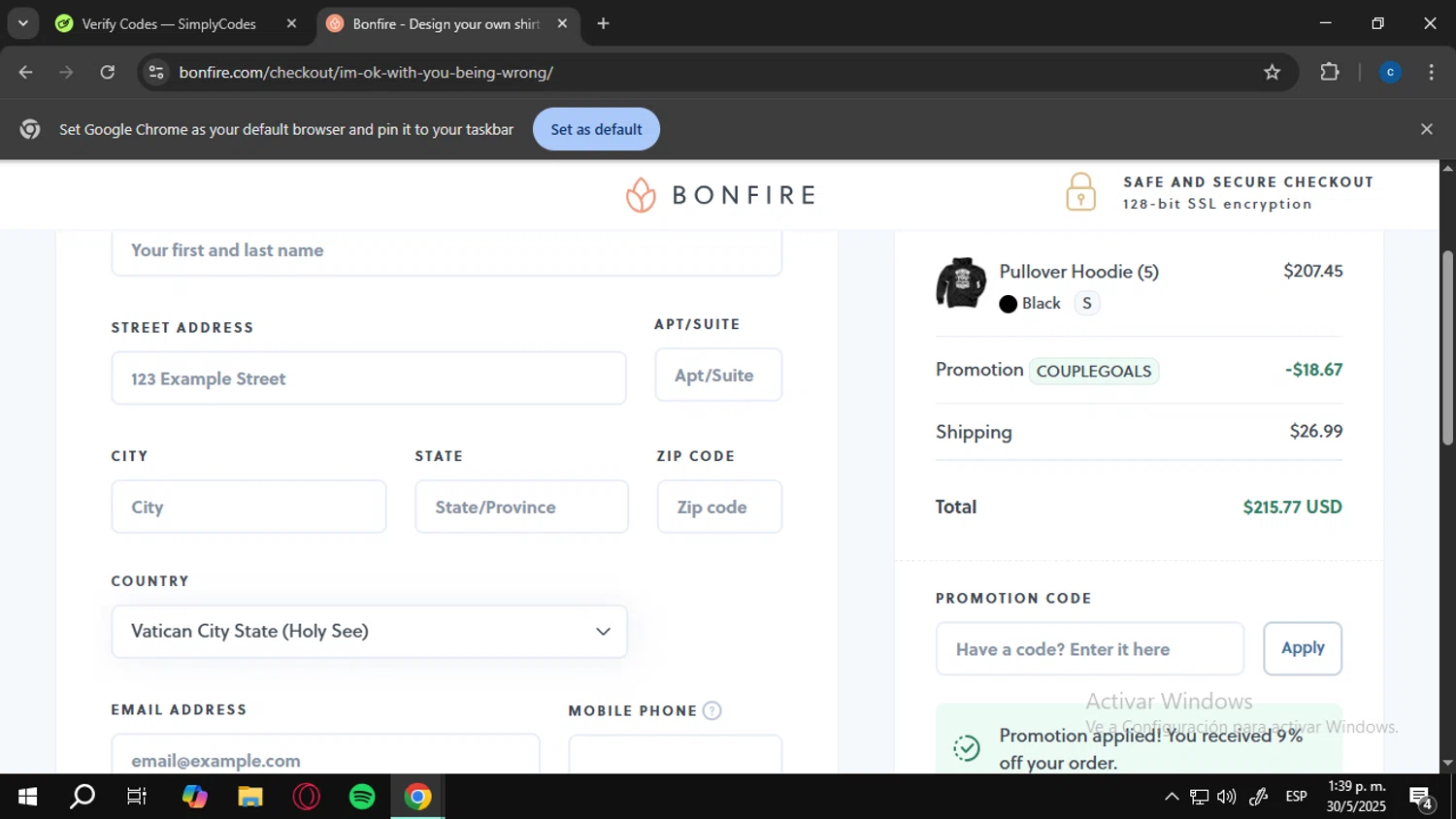Click the Chrome taskbar icon
The width and height of the screenshot is (1456, 819).
[x=418, y=797]
